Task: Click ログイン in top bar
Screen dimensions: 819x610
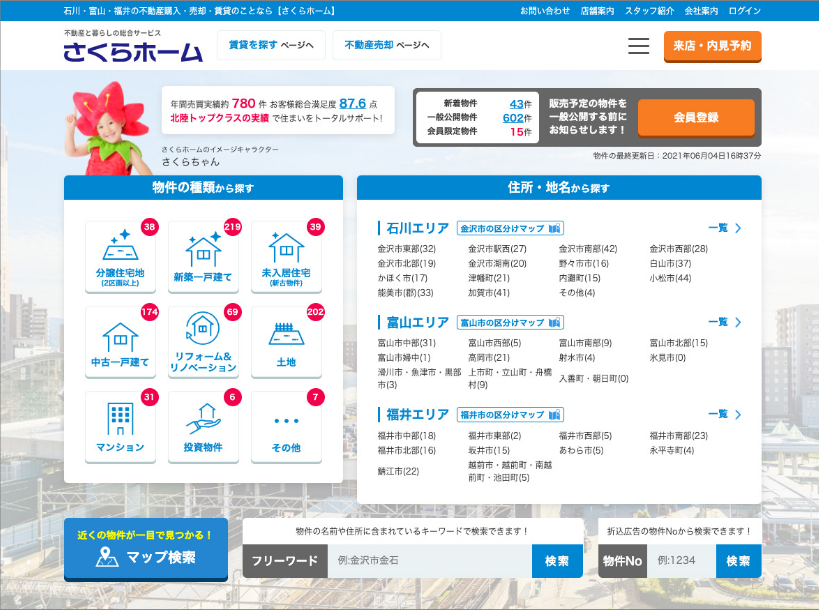Action: [745, 10]
